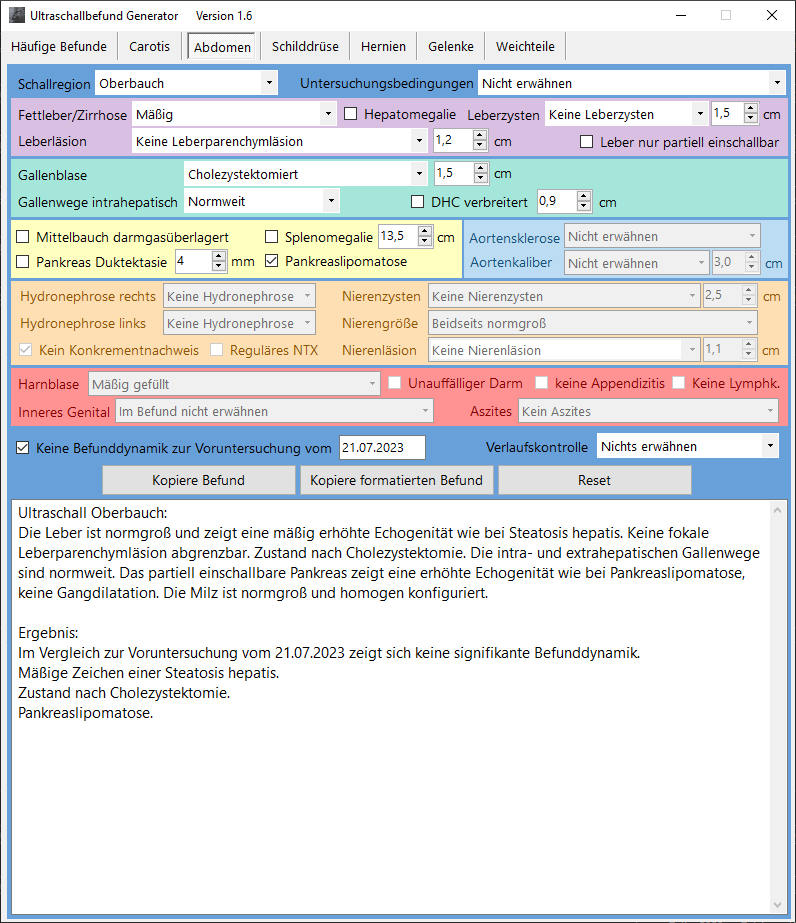Decrease Pankreas Duktektasie mm value
Viewport: 796px width, 923px height.
point(219,267)
